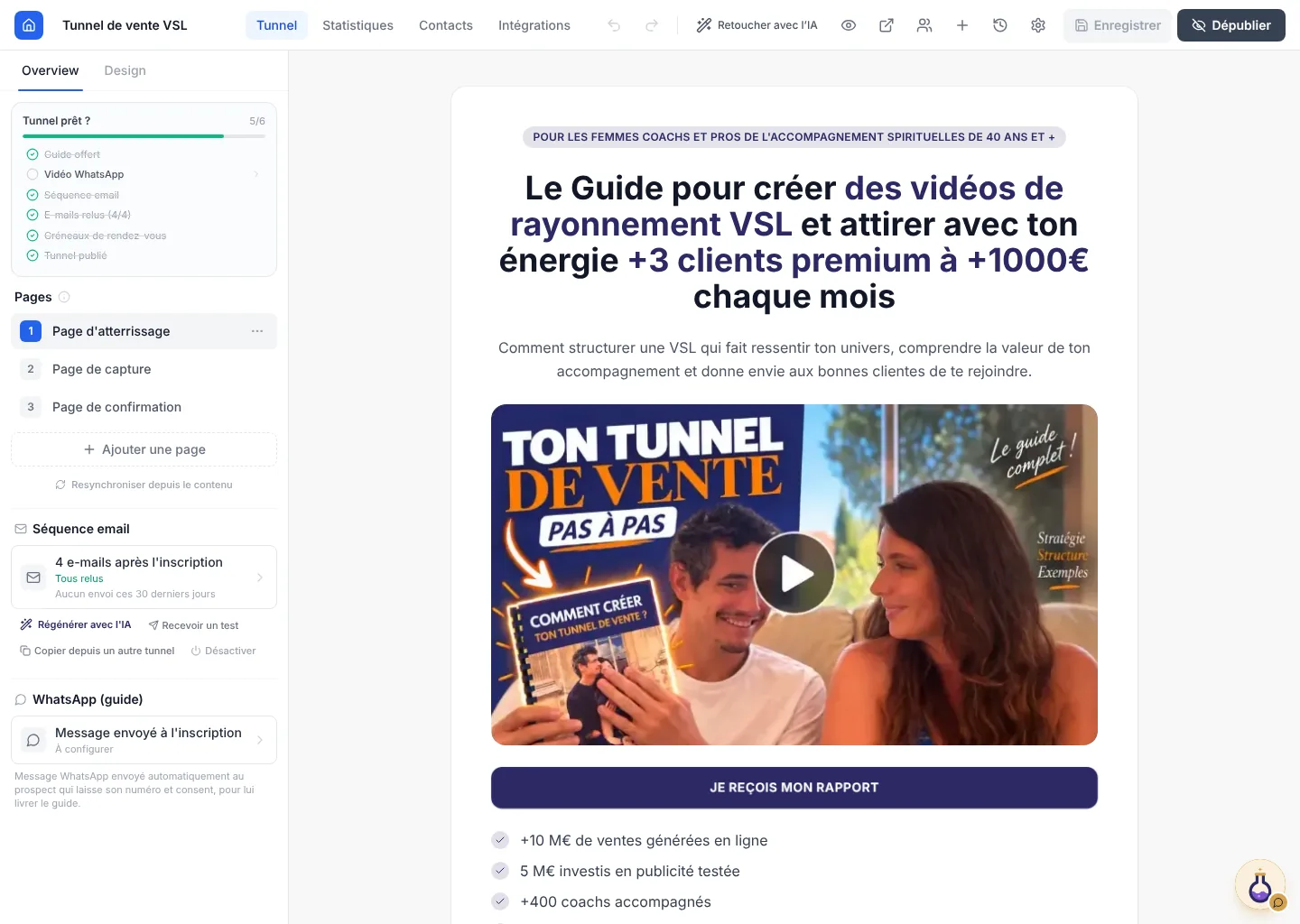
Task: Open the potion assistant chat widget
Action: pyautogui.click(x=1260, y=884)
